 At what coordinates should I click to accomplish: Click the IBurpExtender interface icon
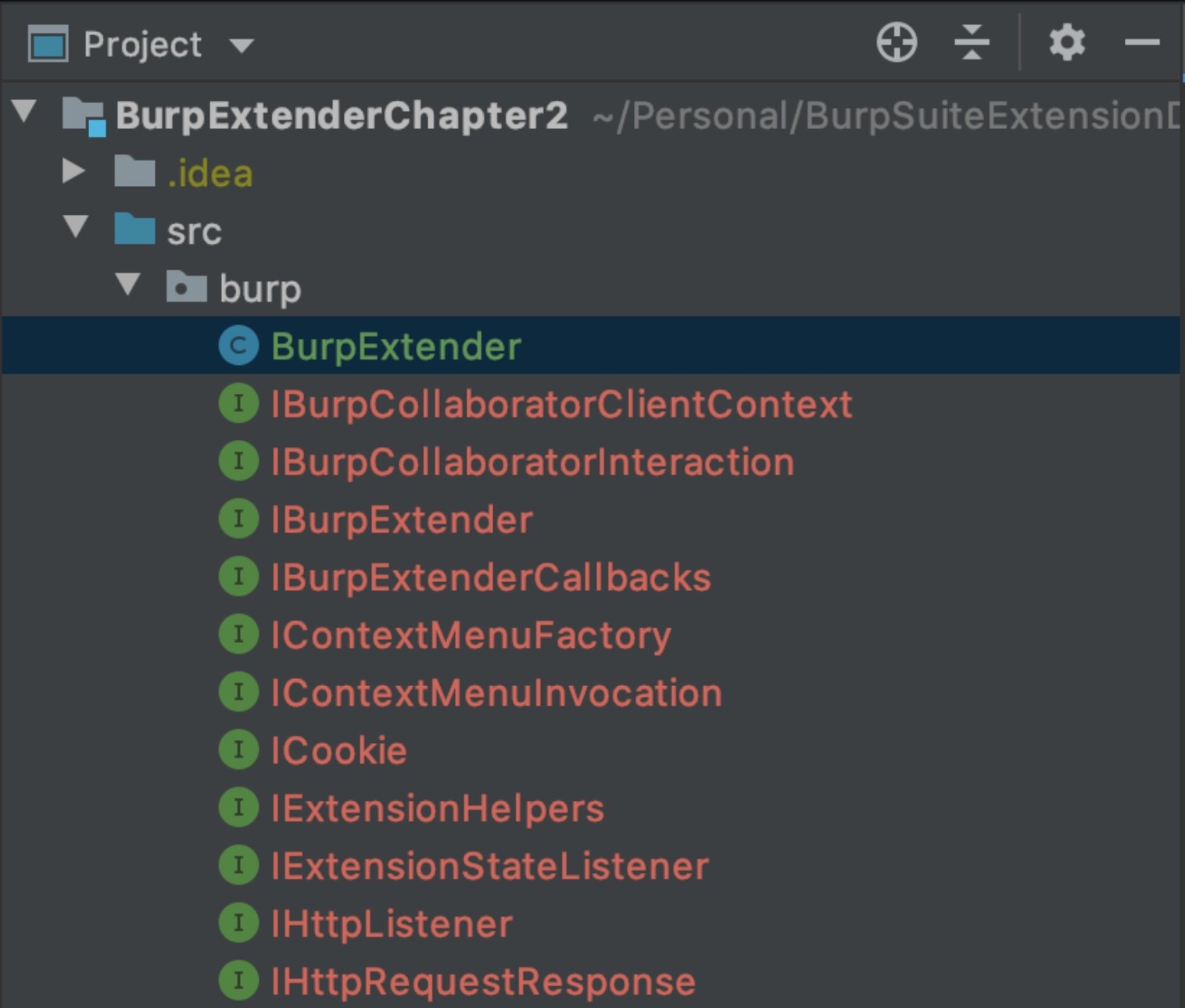click(x=238, y=520)
